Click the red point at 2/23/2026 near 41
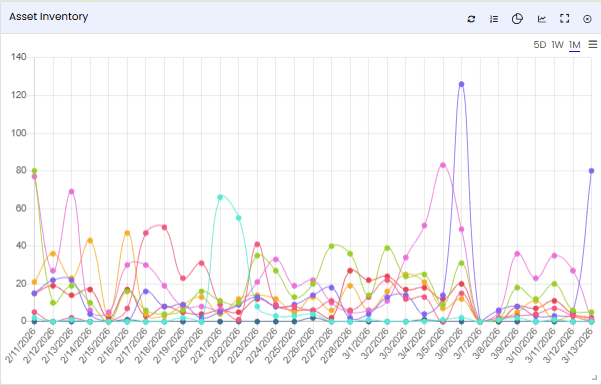 pyautogui.click(x=257, y=244)
